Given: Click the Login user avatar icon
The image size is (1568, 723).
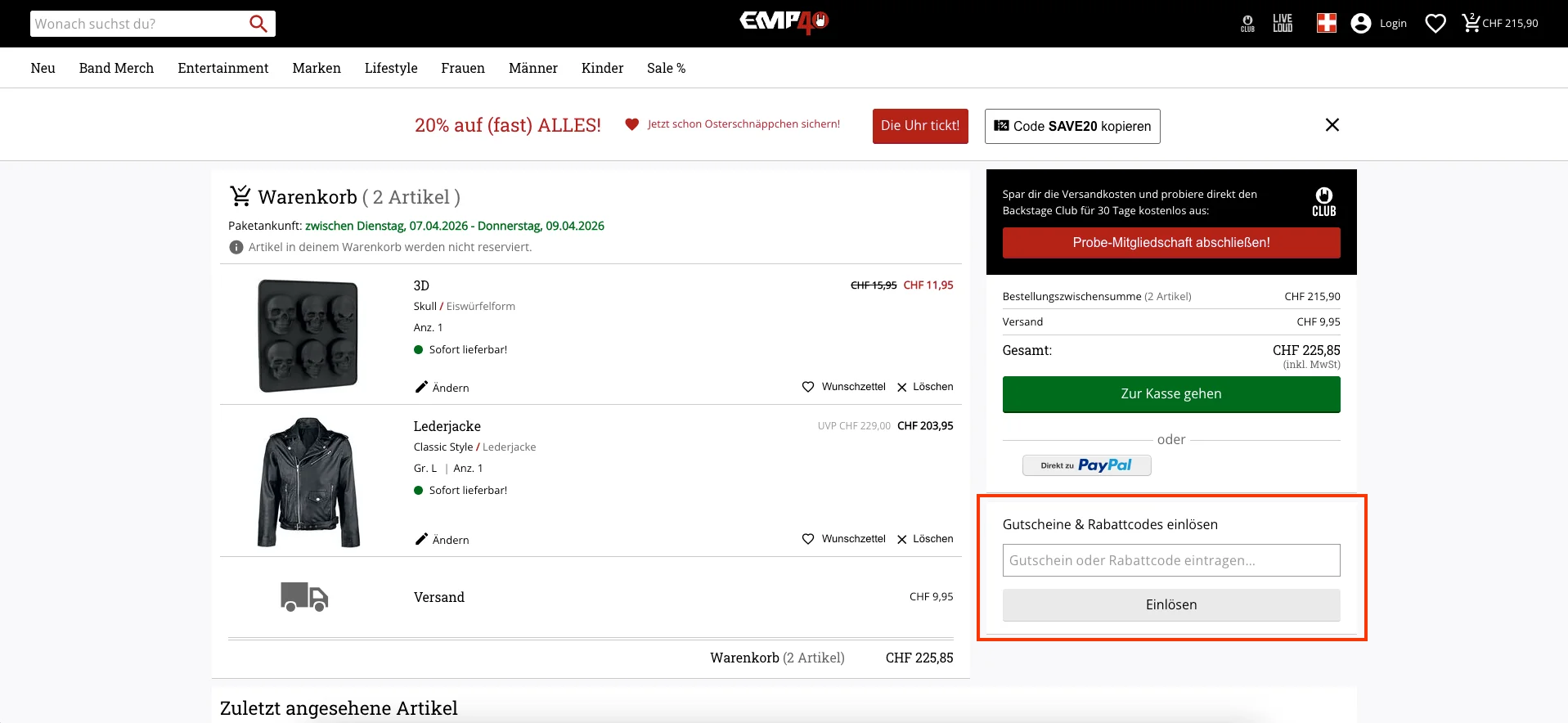Looking at the screenshot, I should coord(1361,24).
